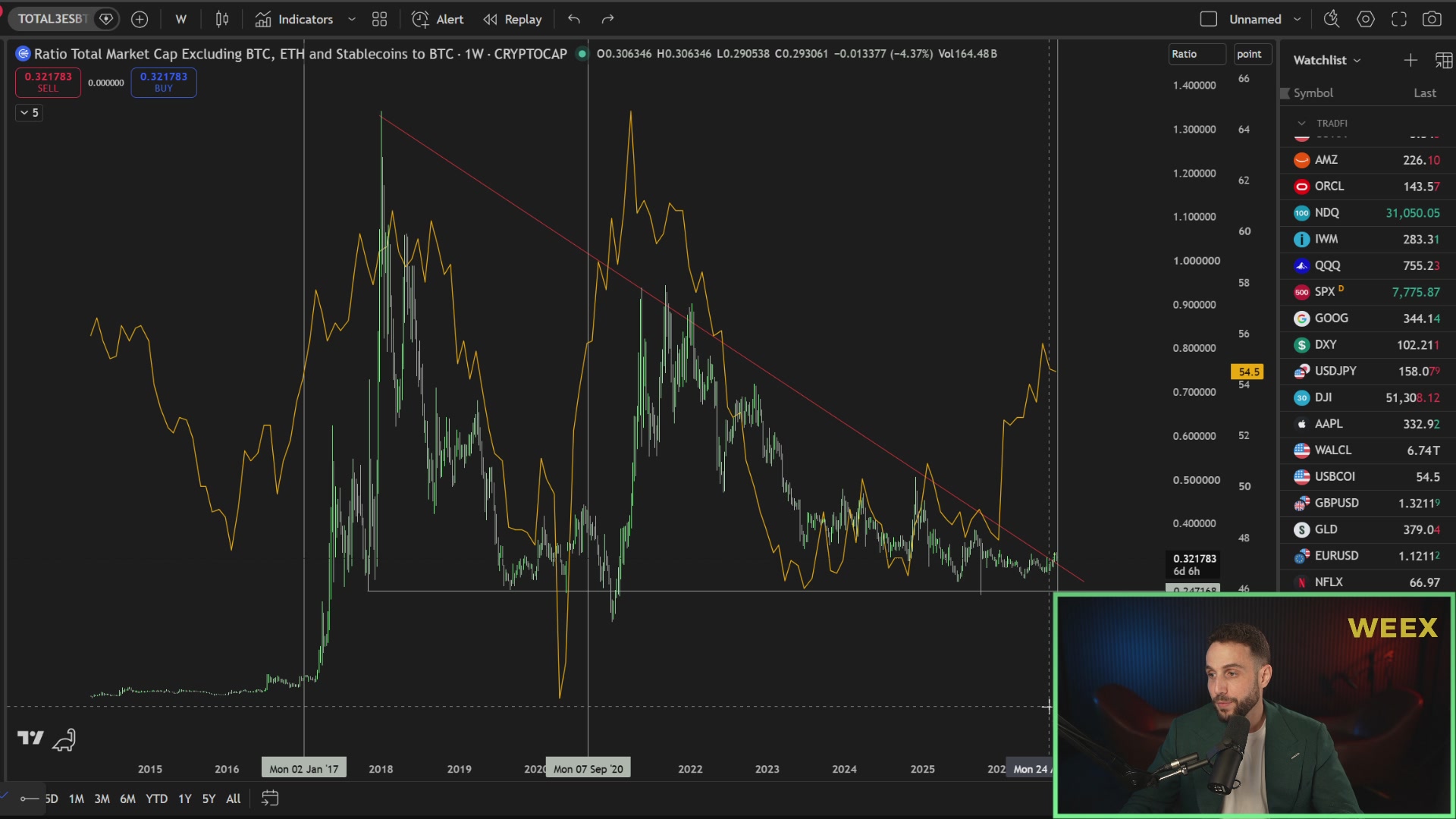Enter fullscreen mode
The height and width of the screenshot is (819, 1456).
click(1399, 19)
